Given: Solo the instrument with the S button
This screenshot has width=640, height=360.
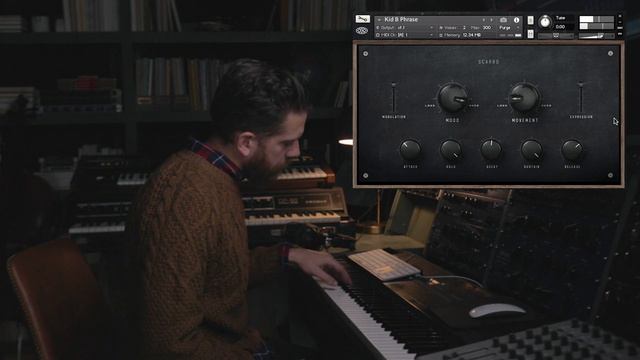Looking at the screenshot, I should (530, 20).
